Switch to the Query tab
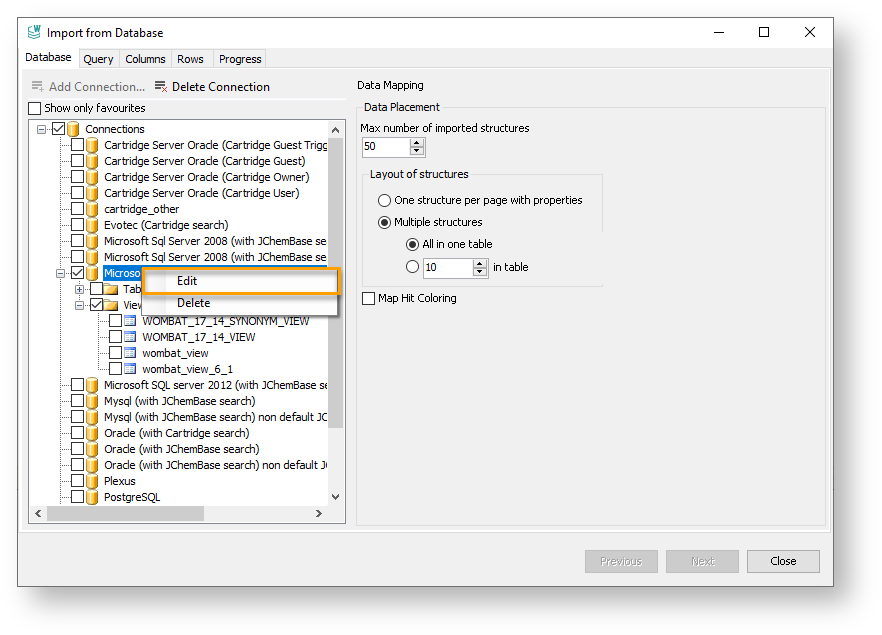This screenshot has width=882, height=635. pyautogui.click(x=98, y=60)
